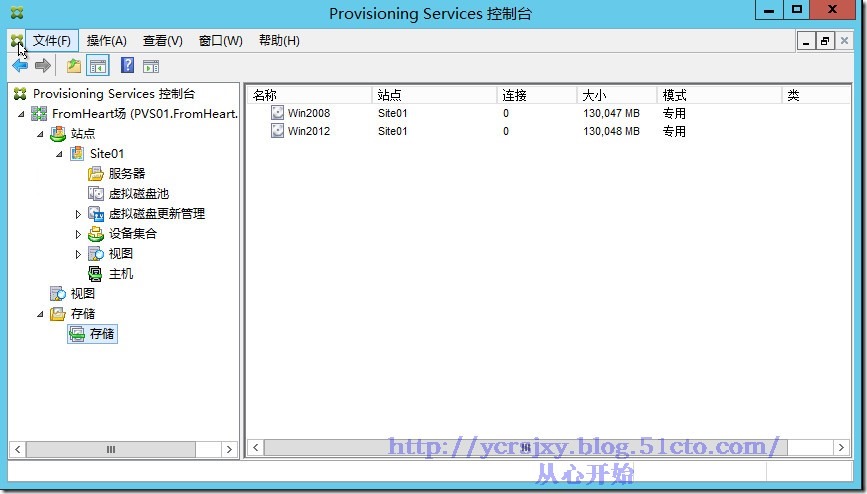This screenshot has height=494, width=867.
Task: Open the 查看(V) menu
Action: click(x=163, y=41)
